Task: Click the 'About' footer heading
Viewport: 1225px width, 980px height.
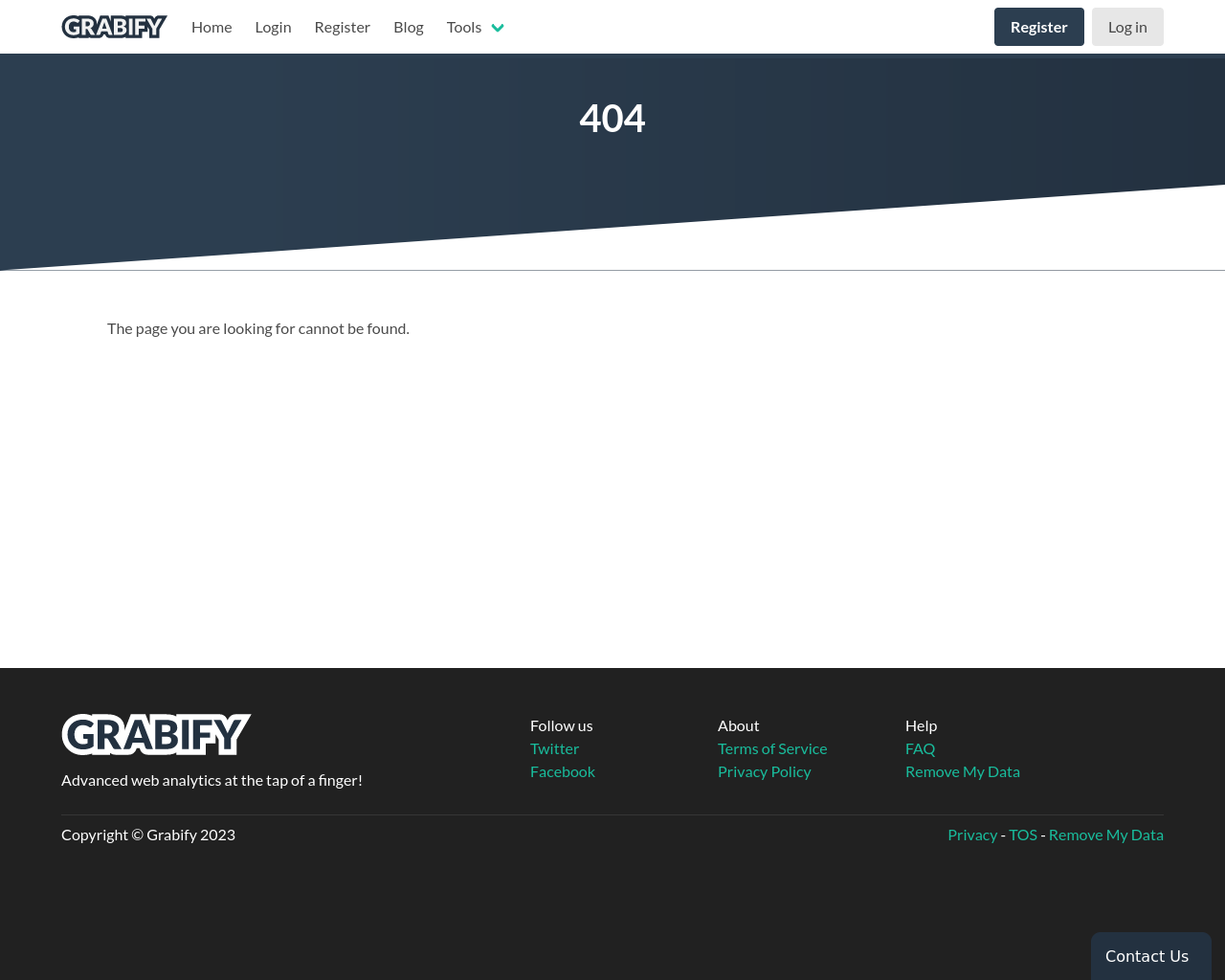Action: click(739, 725)
